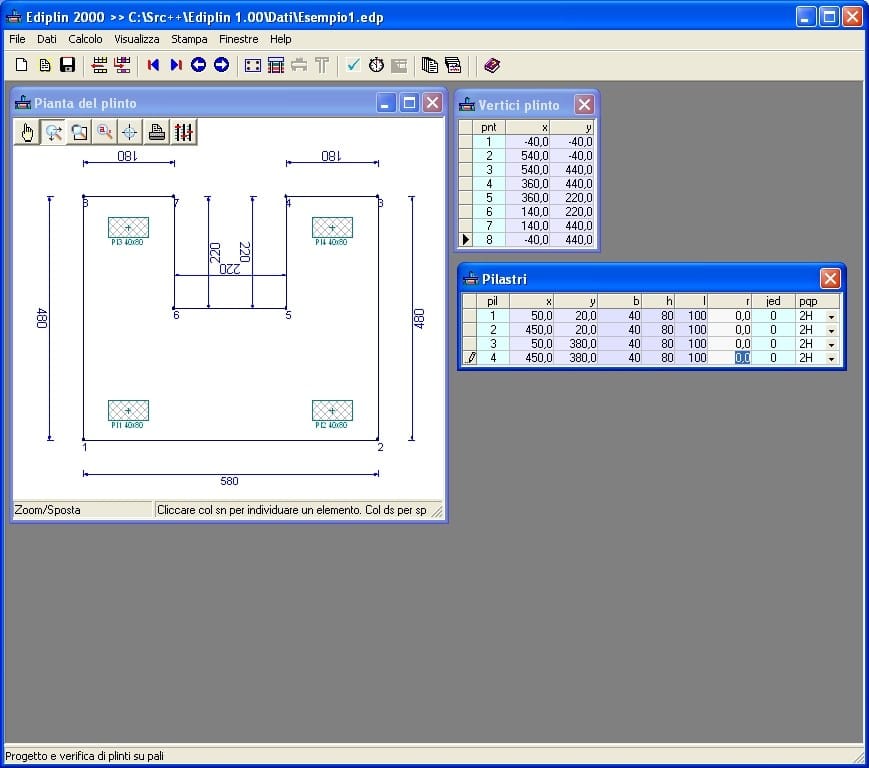Toggle the zoom/move tool button
The height and width of the screenshot is (768, 869).
(x=53, y=132)
